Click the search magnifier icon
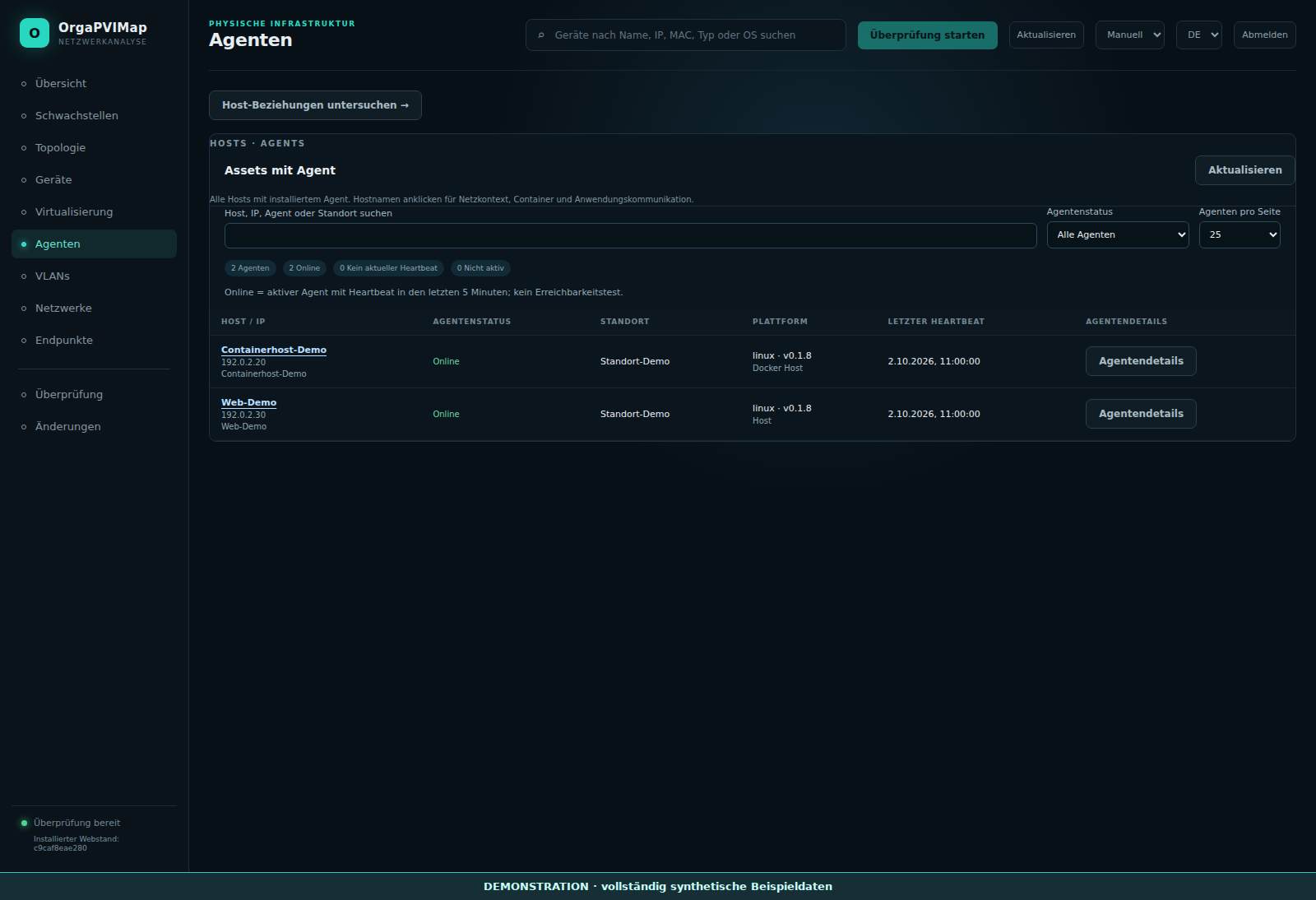 [x=541, y=35]
